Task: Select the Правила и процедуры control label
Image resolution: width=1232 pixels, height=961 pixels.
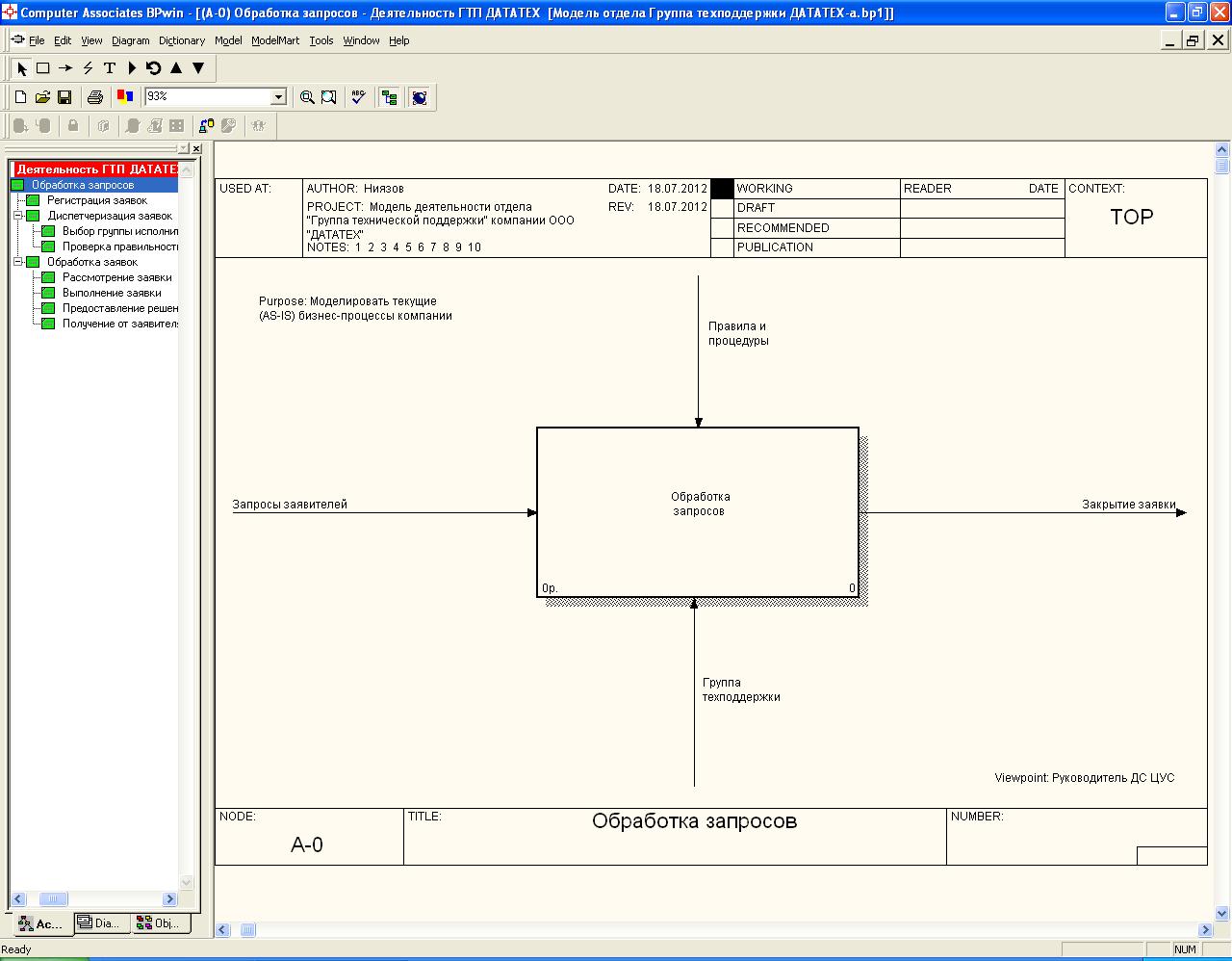Action: [738, 333]
